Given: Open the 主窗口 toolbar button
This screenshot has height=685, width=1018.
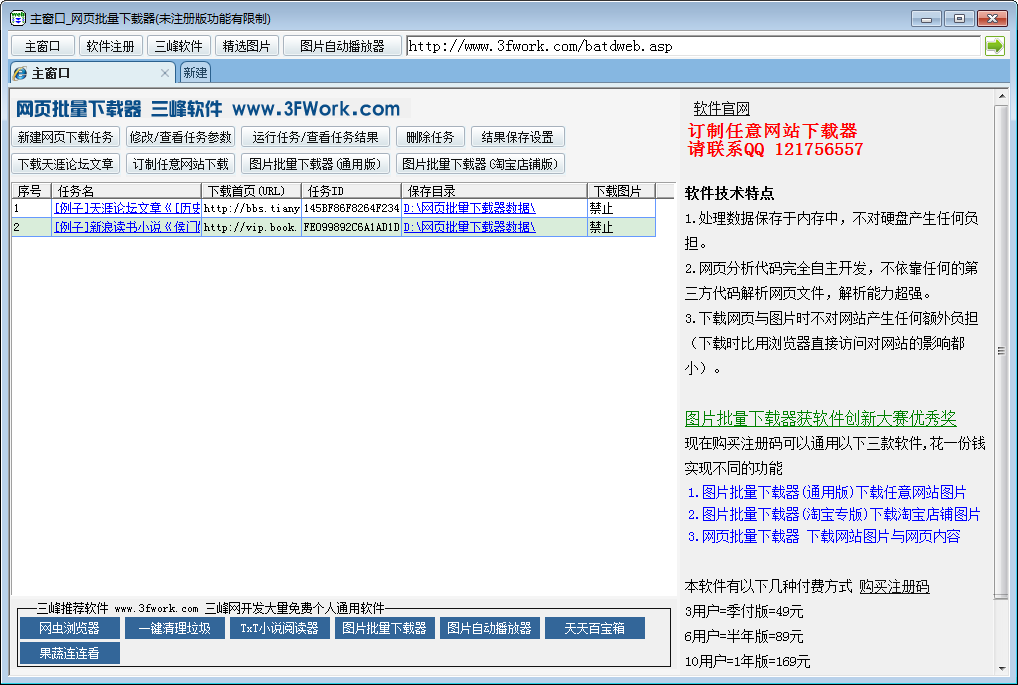Looking at the screenshot, I should (43, 46).
